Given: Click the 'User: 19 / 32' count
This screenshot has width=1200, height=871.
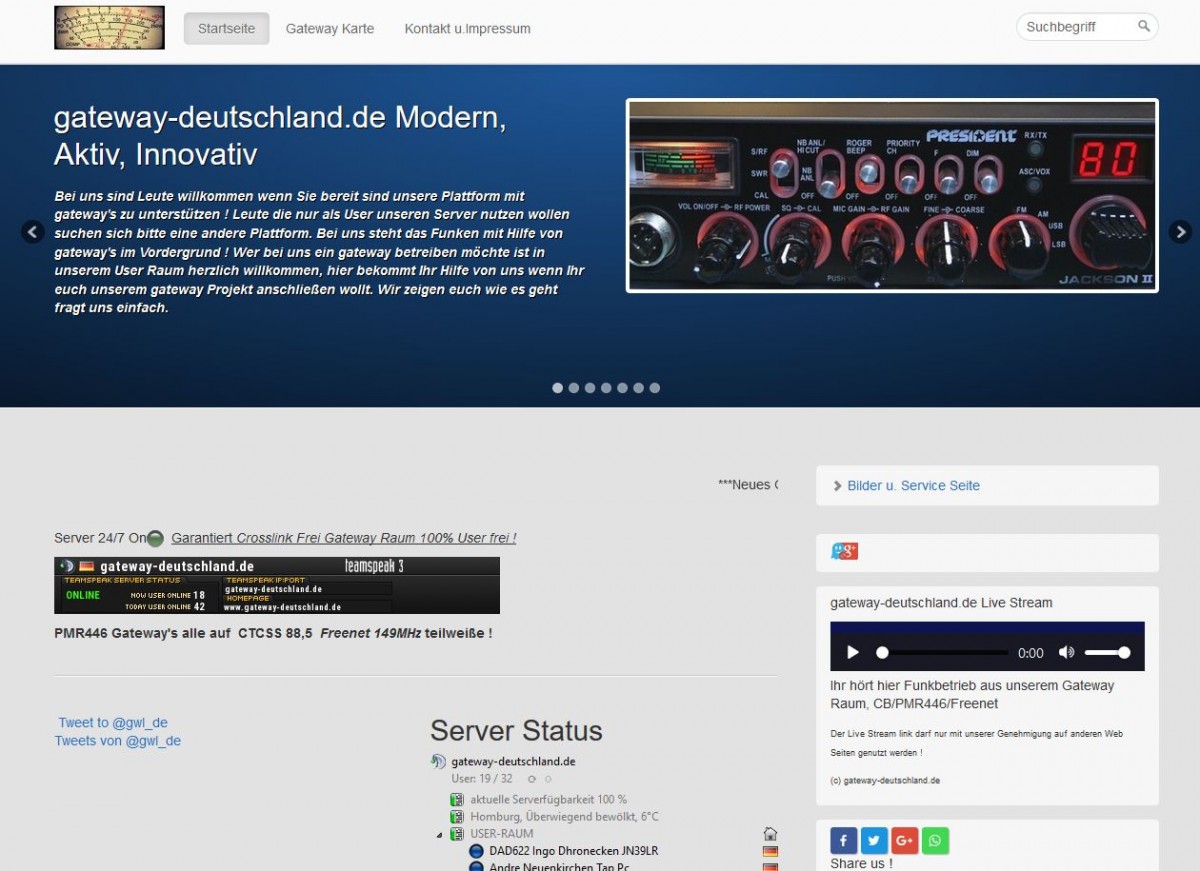Looking at the screenshot, I should [x=482, y=779].
